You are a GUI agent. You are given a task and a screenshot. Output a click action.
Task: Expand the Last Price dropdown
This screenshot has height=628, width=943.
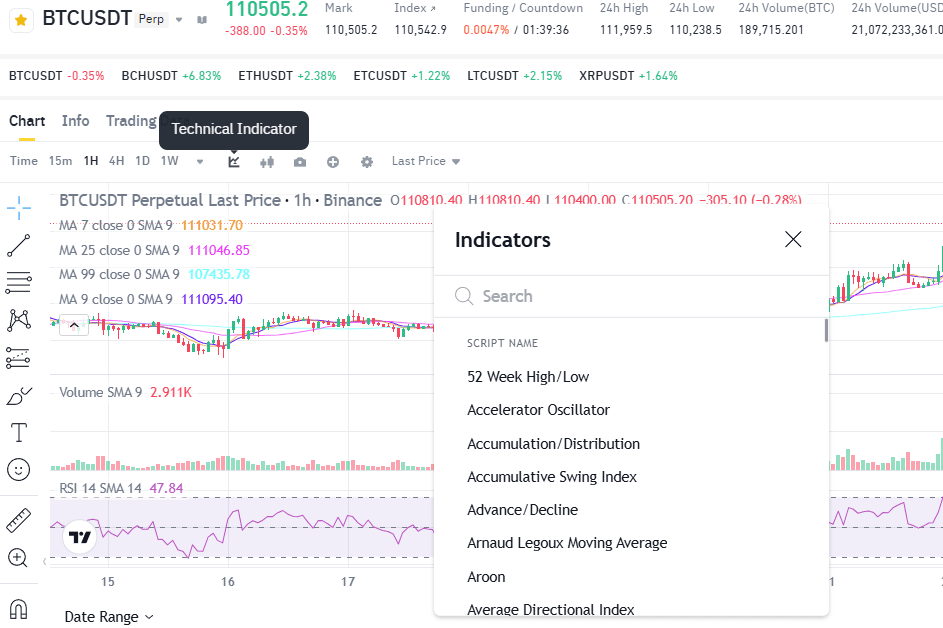pyautogui.click(x=426, y=161)
